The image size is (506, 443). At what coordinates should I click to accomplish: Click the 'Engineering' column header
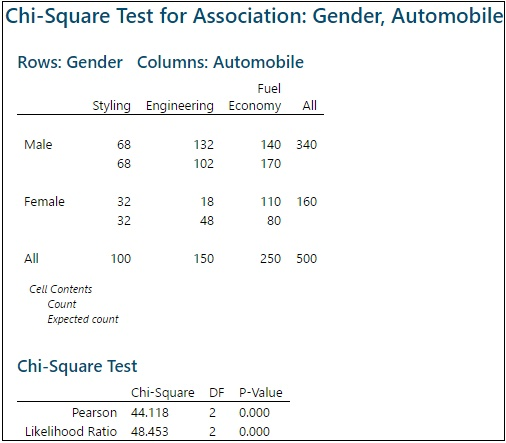[x=180, y=106]
